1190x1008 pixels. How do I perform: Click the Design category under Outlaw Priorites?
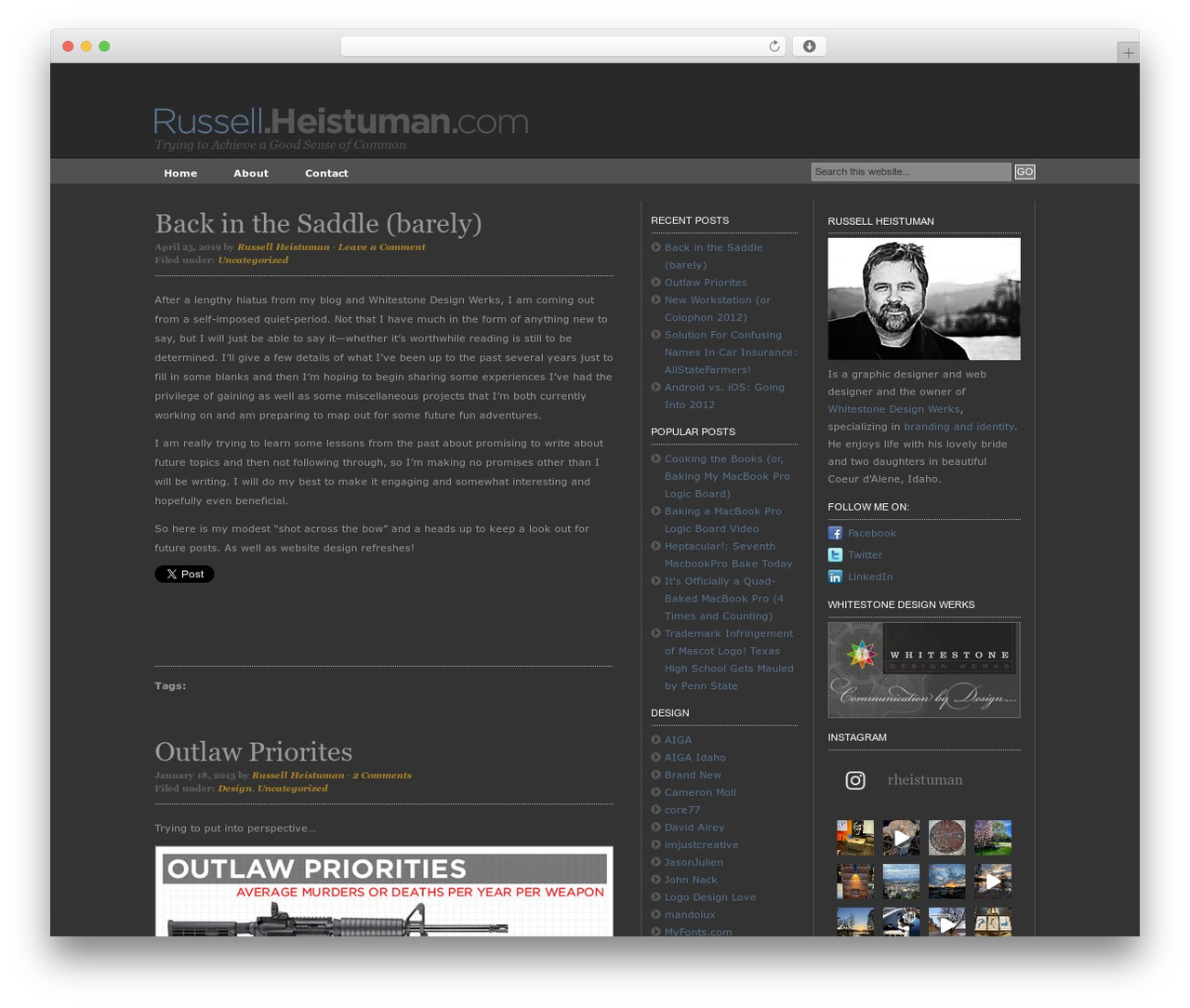[234, 788]
